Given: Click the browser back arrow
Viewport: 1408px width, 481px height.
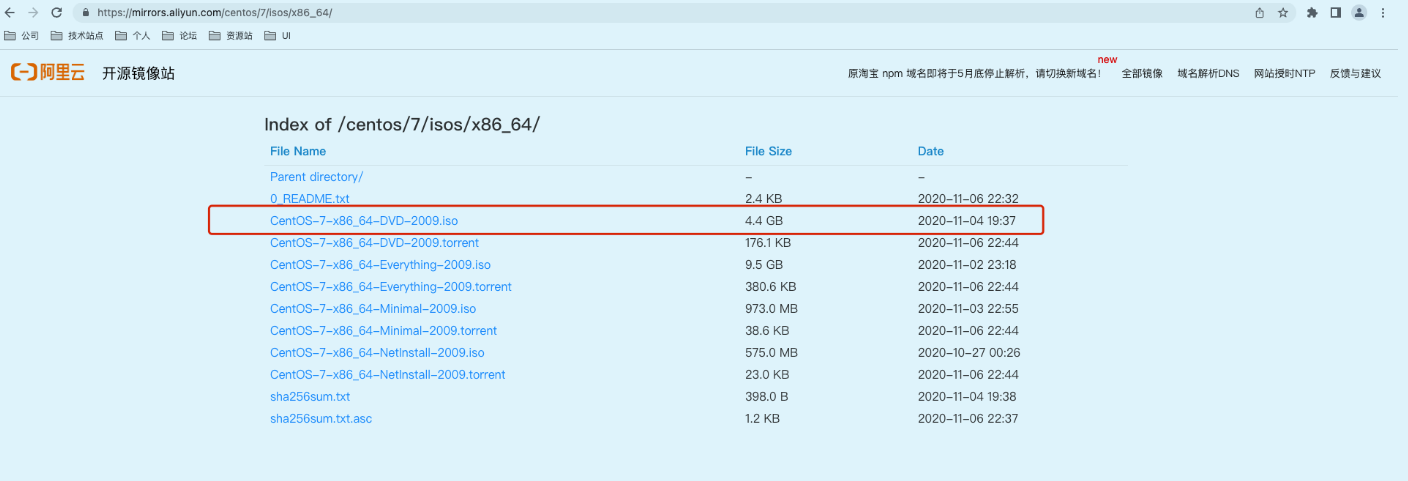Looking at the screenshot, I should pyautogui.click(x=10, y=13).
